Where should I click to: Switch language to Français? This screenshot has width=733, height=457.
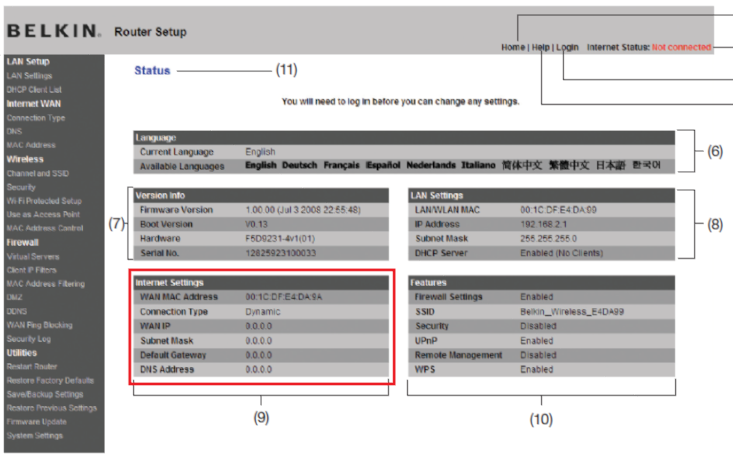coord(341,165)
